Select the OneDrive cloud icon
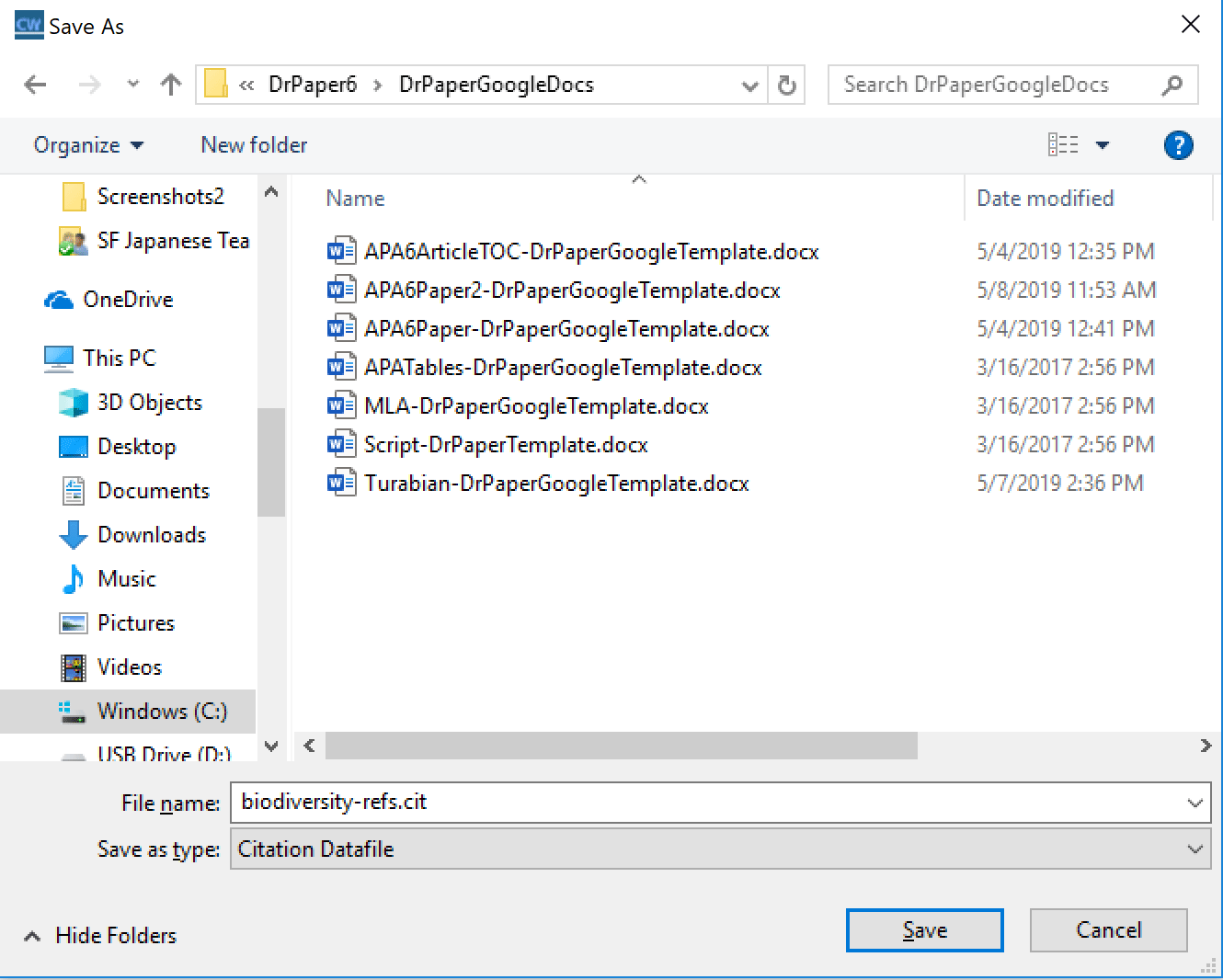The height and width of the screenshot is (980, 1223). [x=59, y=300]
